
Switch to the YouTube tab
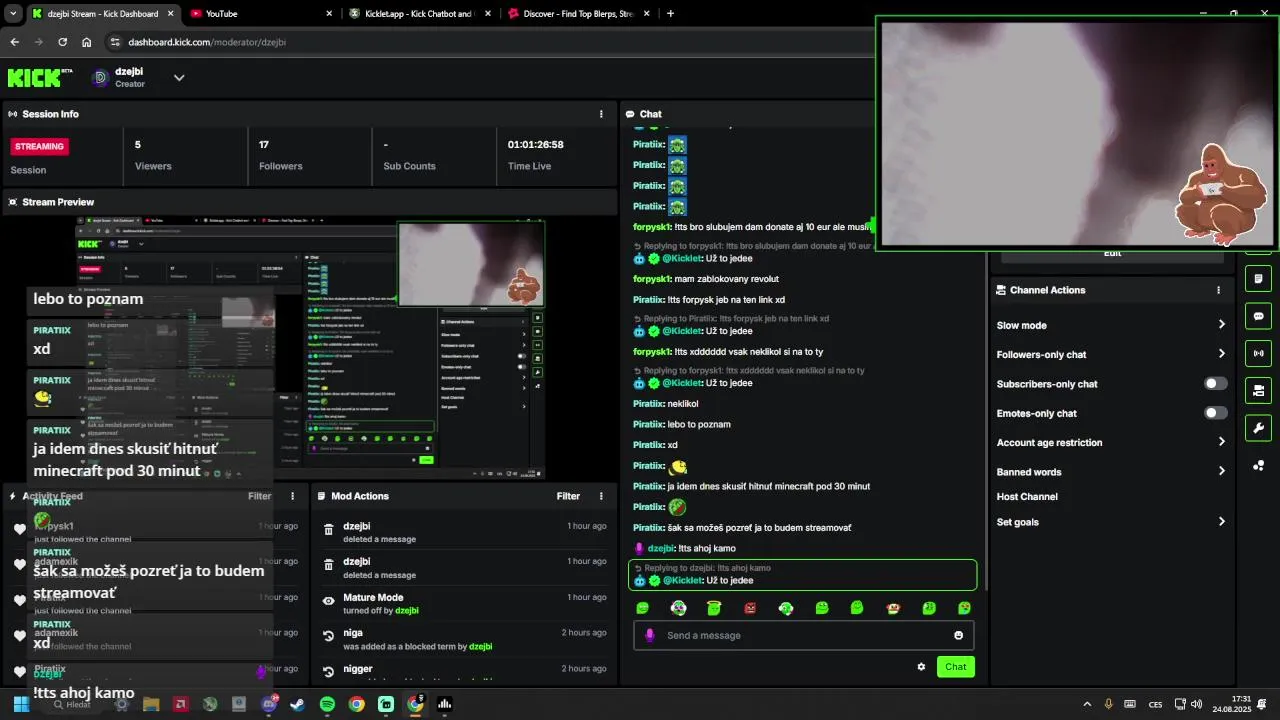[260, 14]
